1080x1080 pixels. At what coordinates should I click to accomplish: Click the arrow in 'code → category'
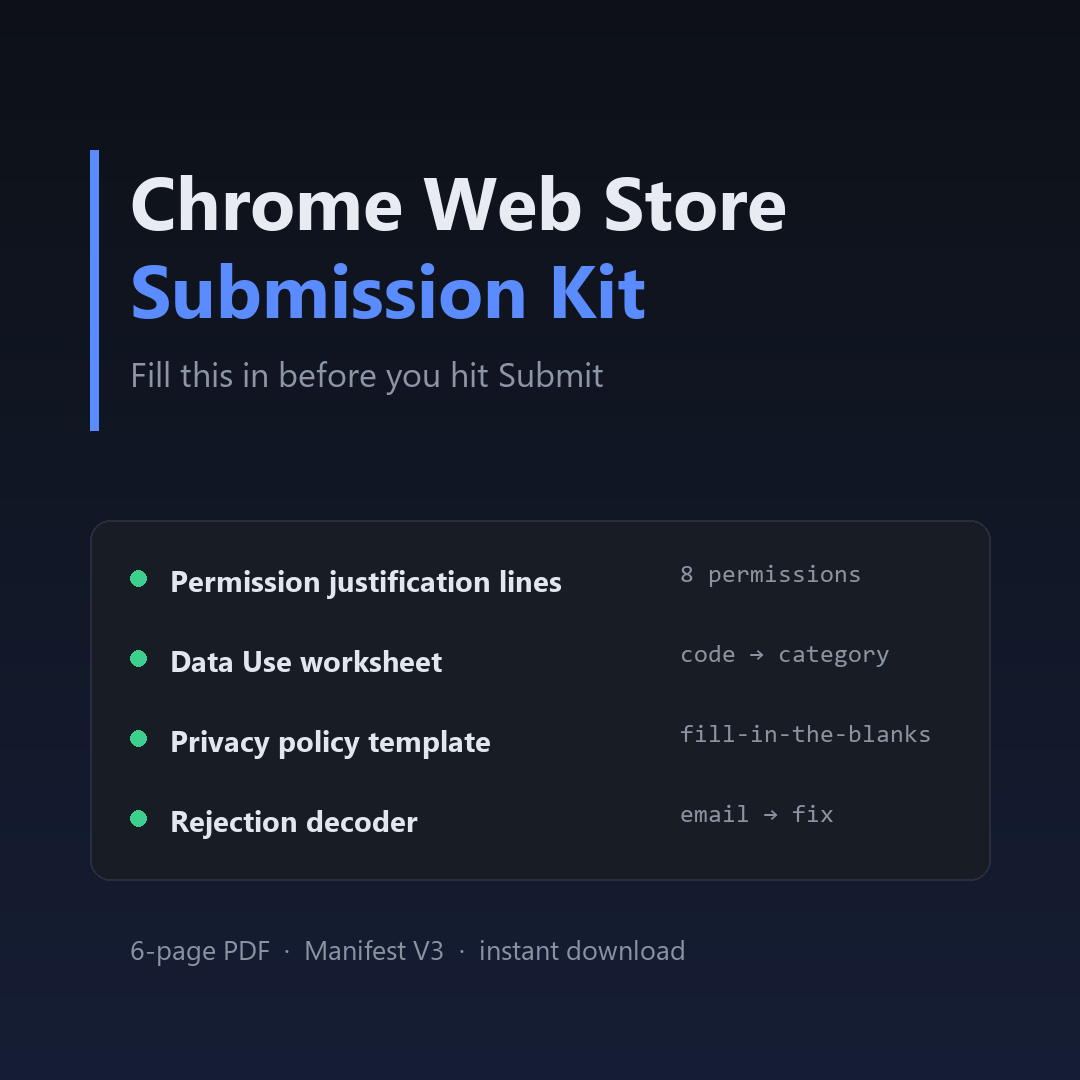(756, 655)
